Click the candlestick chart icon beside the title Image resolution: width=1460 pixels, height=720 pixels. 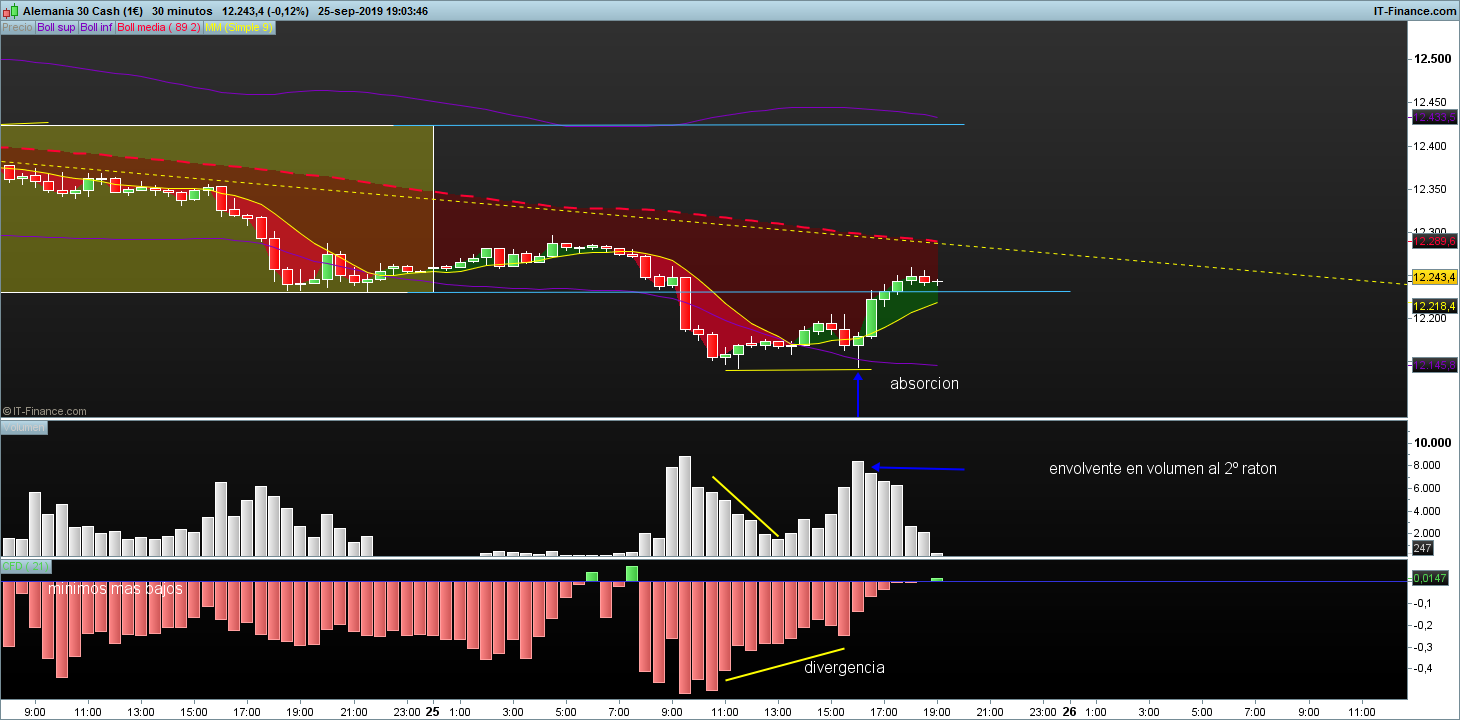pos(9,10)
